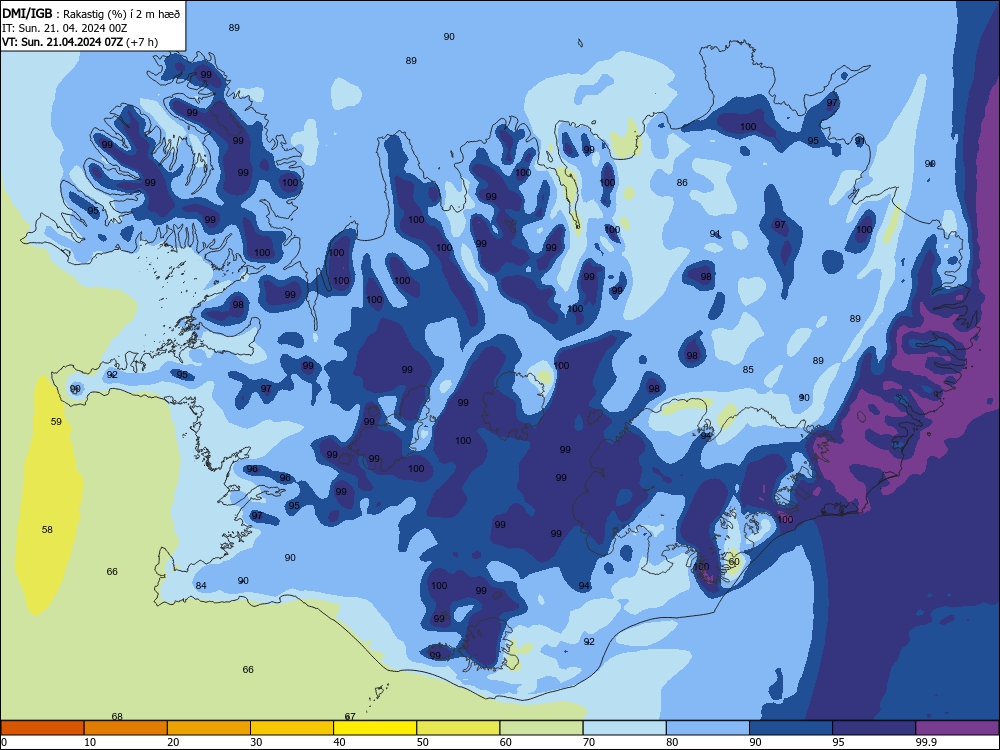The height and width of the screenshot is (750, 1000).
Task: Click the navy 95–99.9 legend segment
Action: (x=874, y=728)
